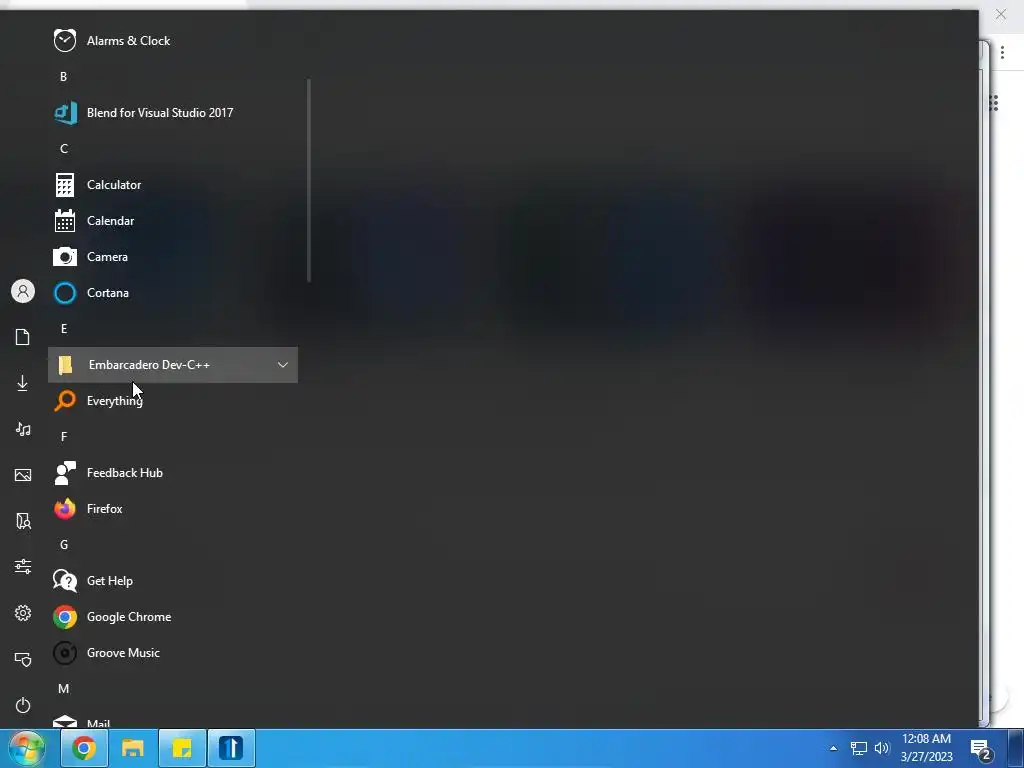Launch Blend for Visual Studio 2017
The width and height of the screenshot is (1024, 768).
coord(172,112)
